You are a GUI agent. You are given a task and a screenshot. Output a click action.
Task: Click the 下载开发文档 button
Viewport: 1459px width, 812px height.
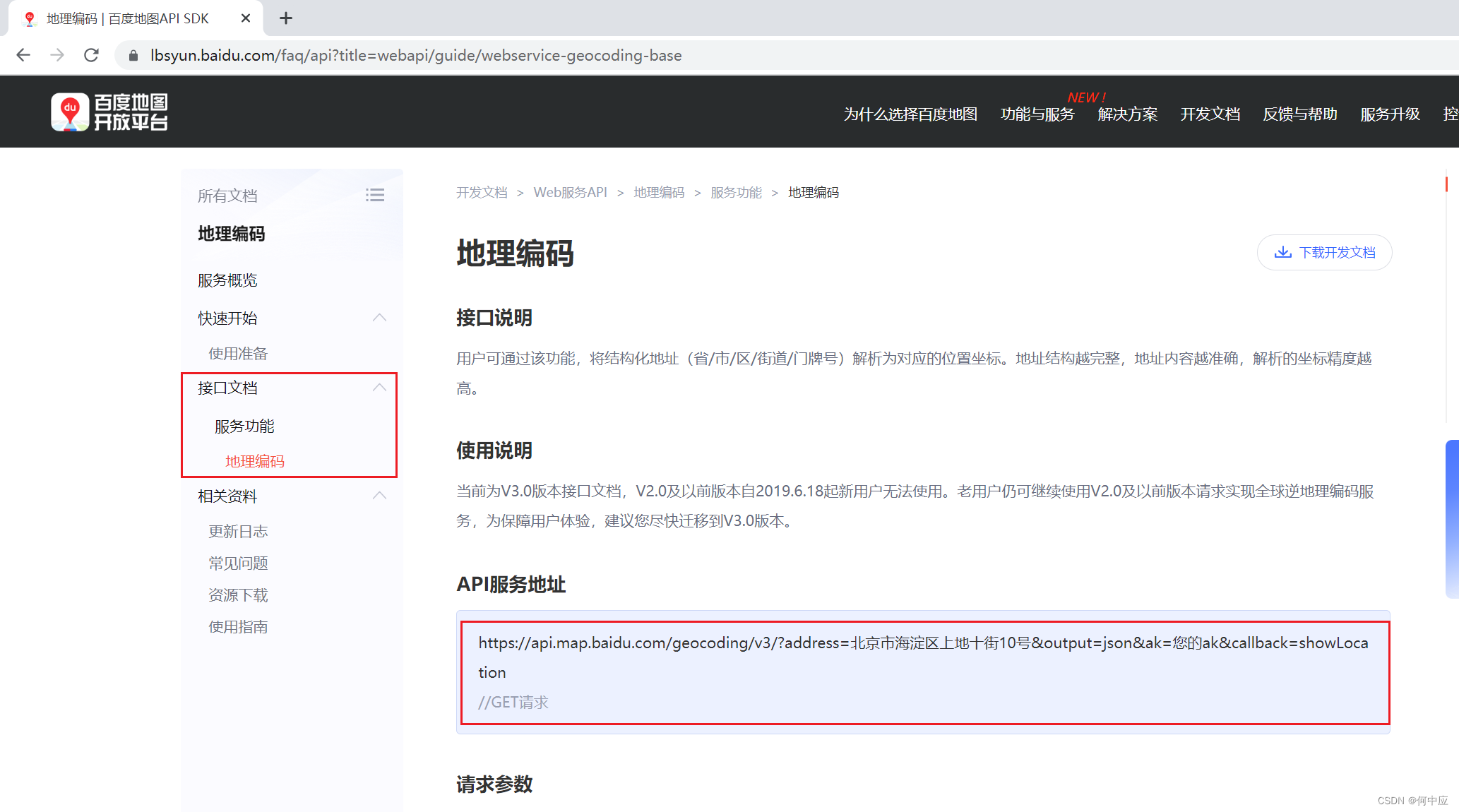1324,252
